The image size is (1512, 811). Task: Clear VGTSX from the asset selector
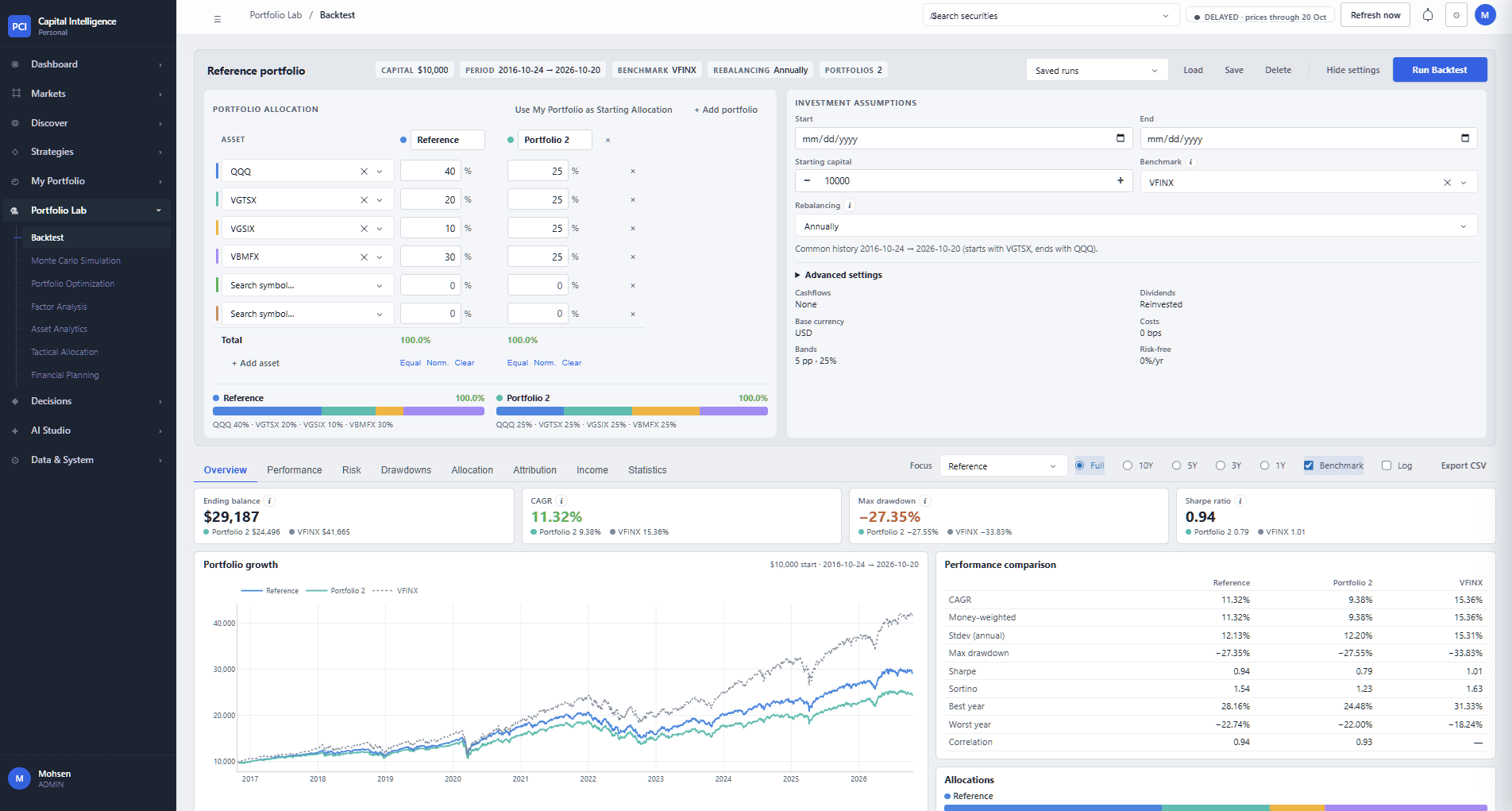coord(364,200)
